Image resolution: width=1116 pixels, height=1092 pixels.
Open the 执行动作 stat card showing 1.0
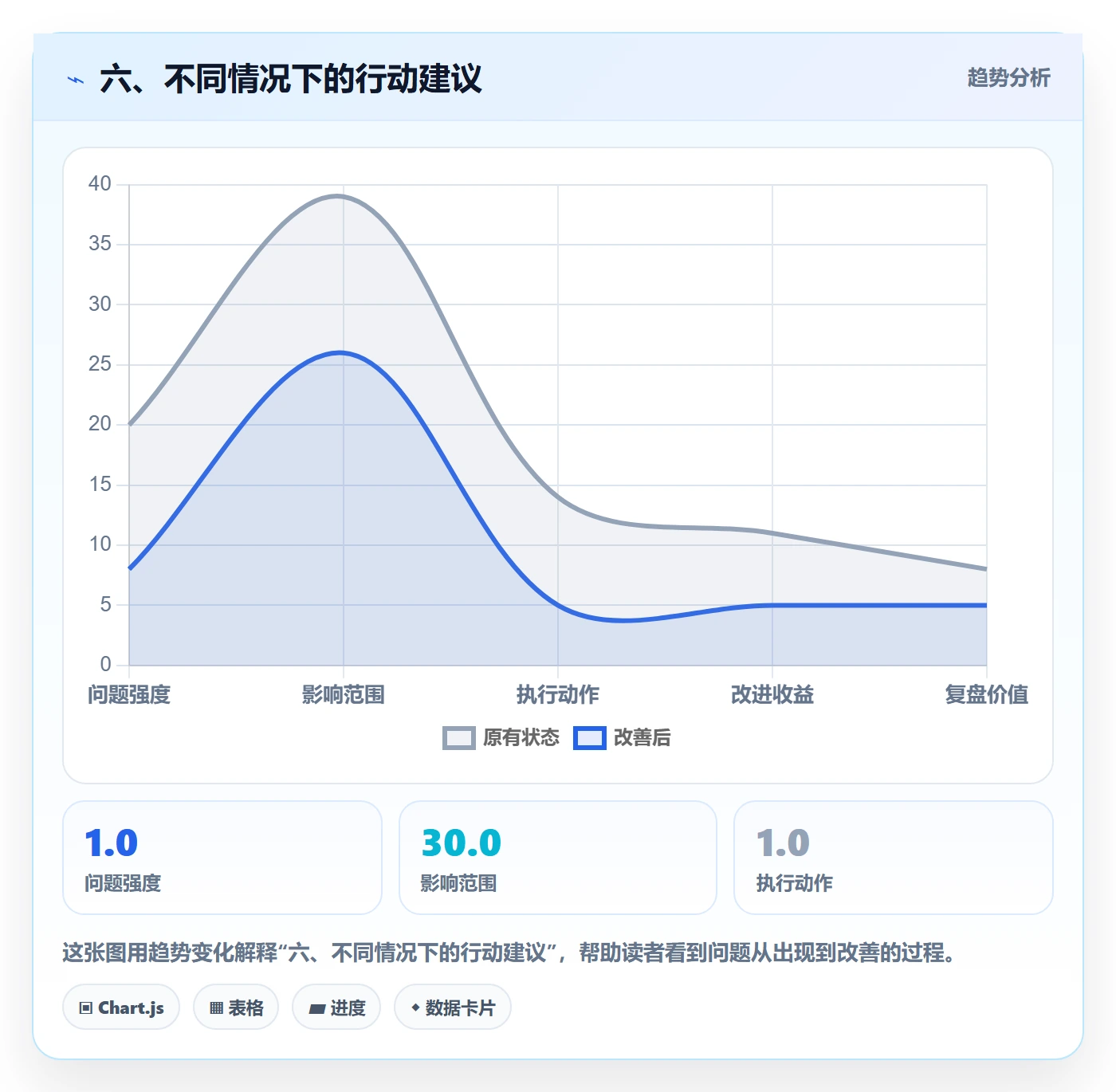coord(894,858)
